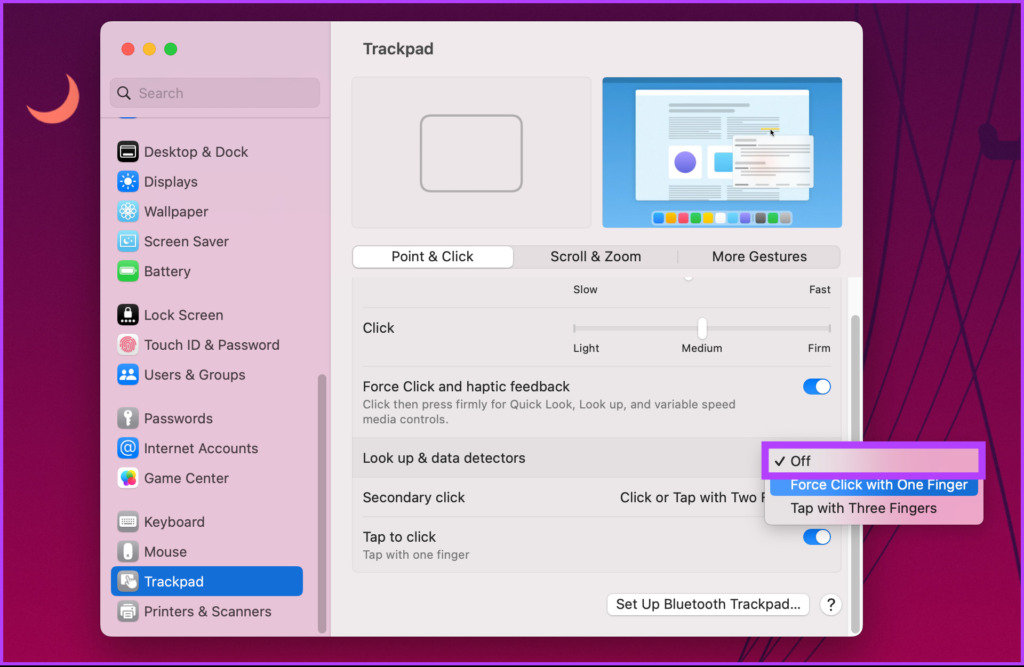
Task: Switch to the Point & Click tab
Action: click(432, 257)
